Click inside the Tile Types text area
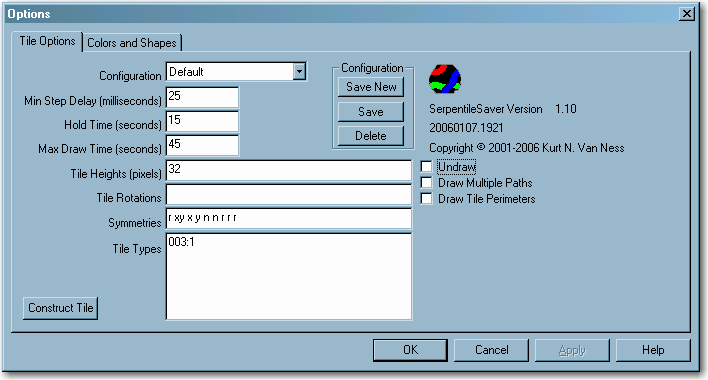The image size is (708, 380). pyautogui.click(x=289, y=277)
